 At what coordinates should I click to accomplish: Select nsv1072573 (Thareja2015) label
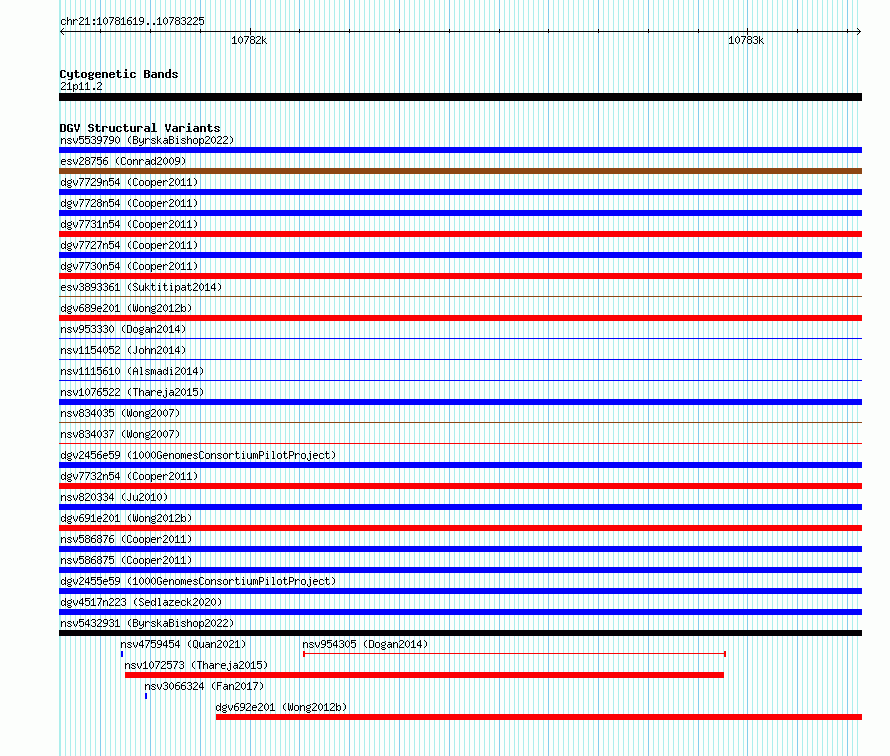click(x=196, y=665)
